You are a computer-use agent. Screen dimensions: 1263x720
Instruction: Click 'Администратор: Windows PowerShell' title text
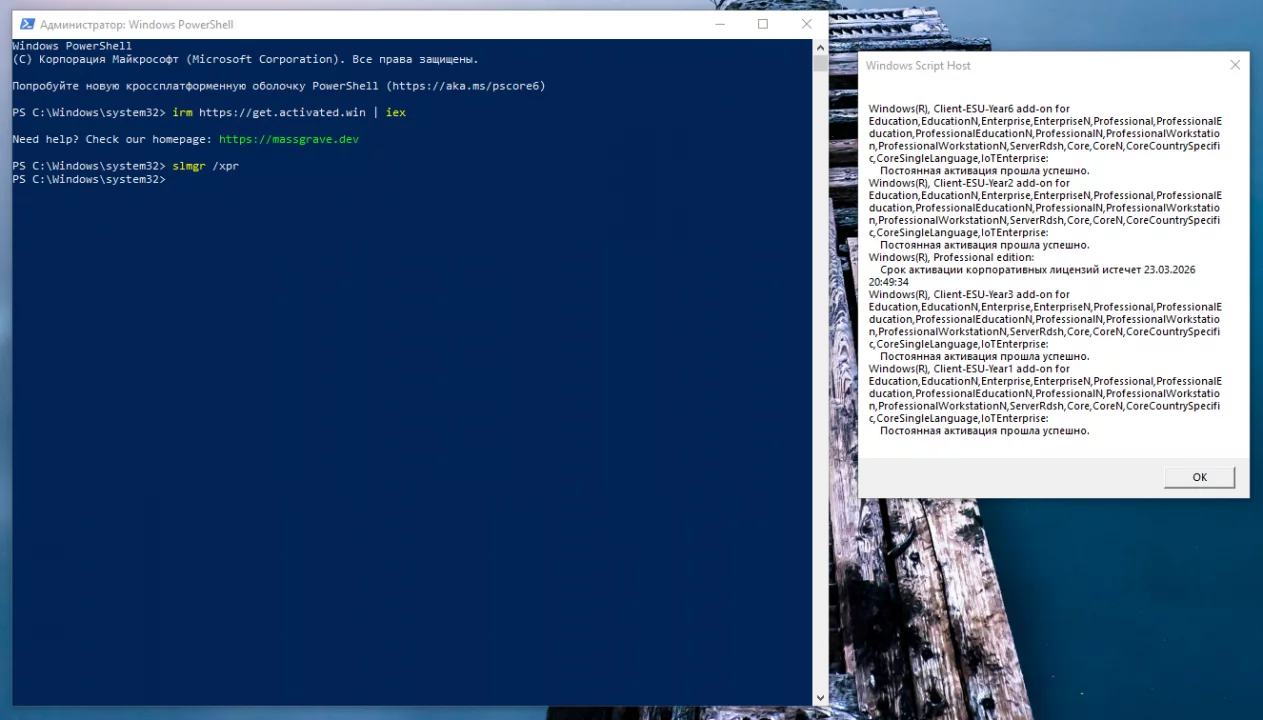(137, 24)
